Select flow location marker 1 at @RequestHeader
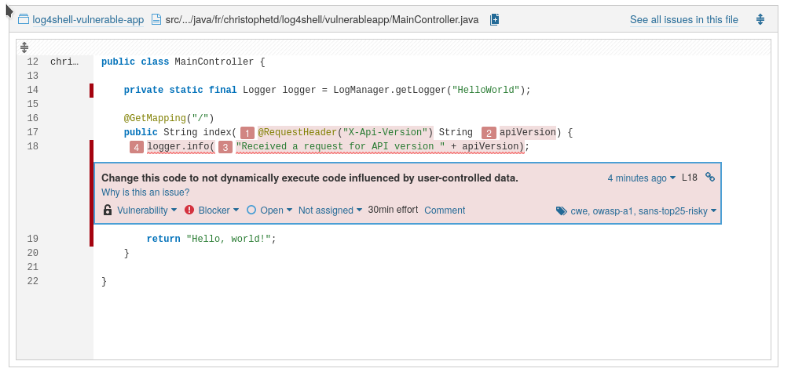Viewport: 785px width, 370px height. coord(247,133)
